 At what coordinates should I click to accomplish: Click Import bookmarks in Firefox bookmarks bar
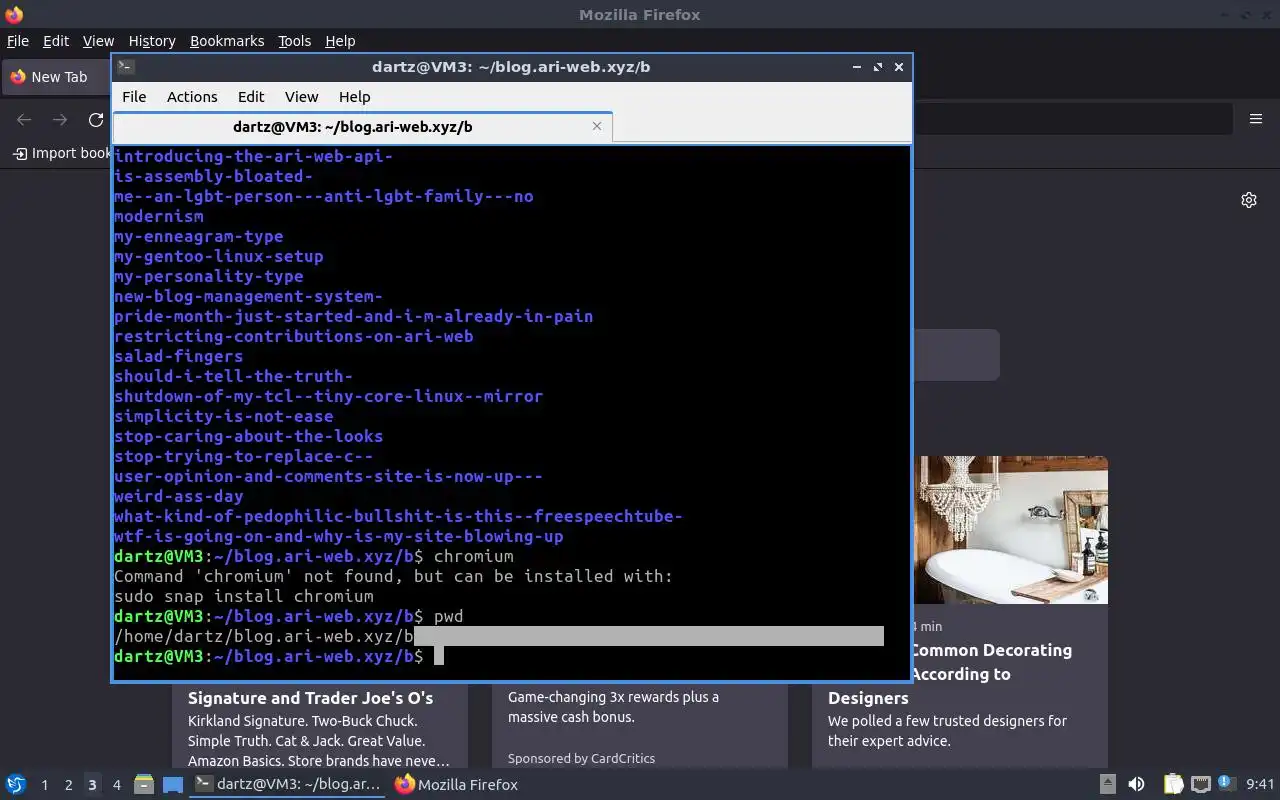click(62, 153)
